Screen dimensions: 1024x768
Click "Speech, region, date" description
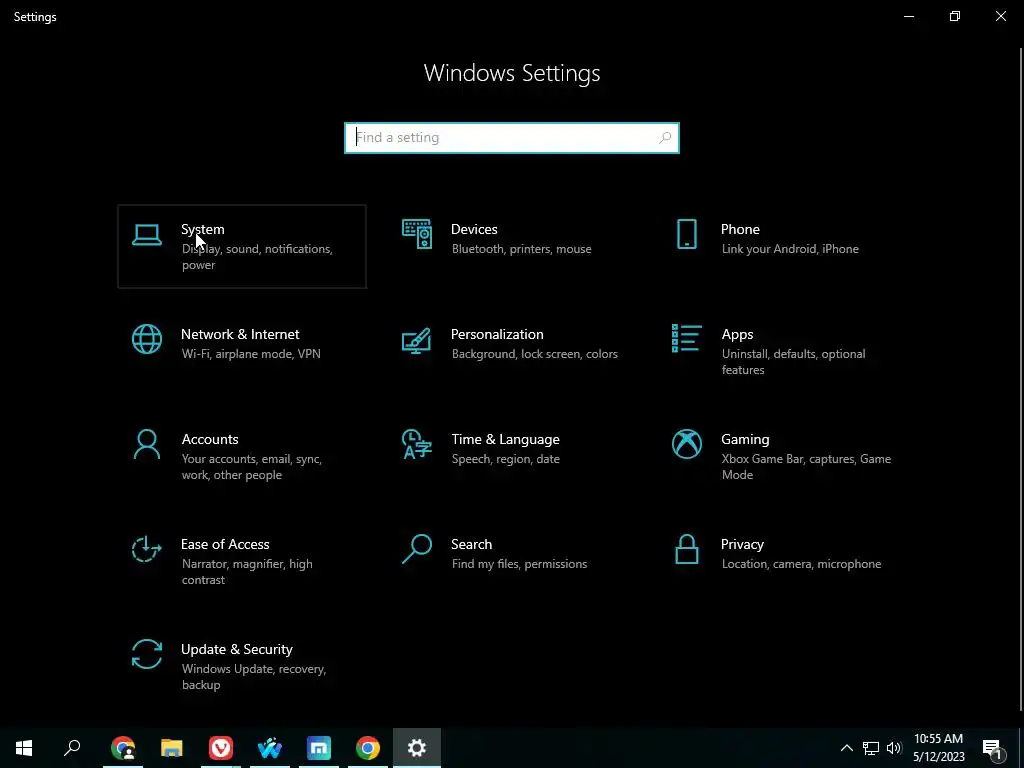[505, 459]
